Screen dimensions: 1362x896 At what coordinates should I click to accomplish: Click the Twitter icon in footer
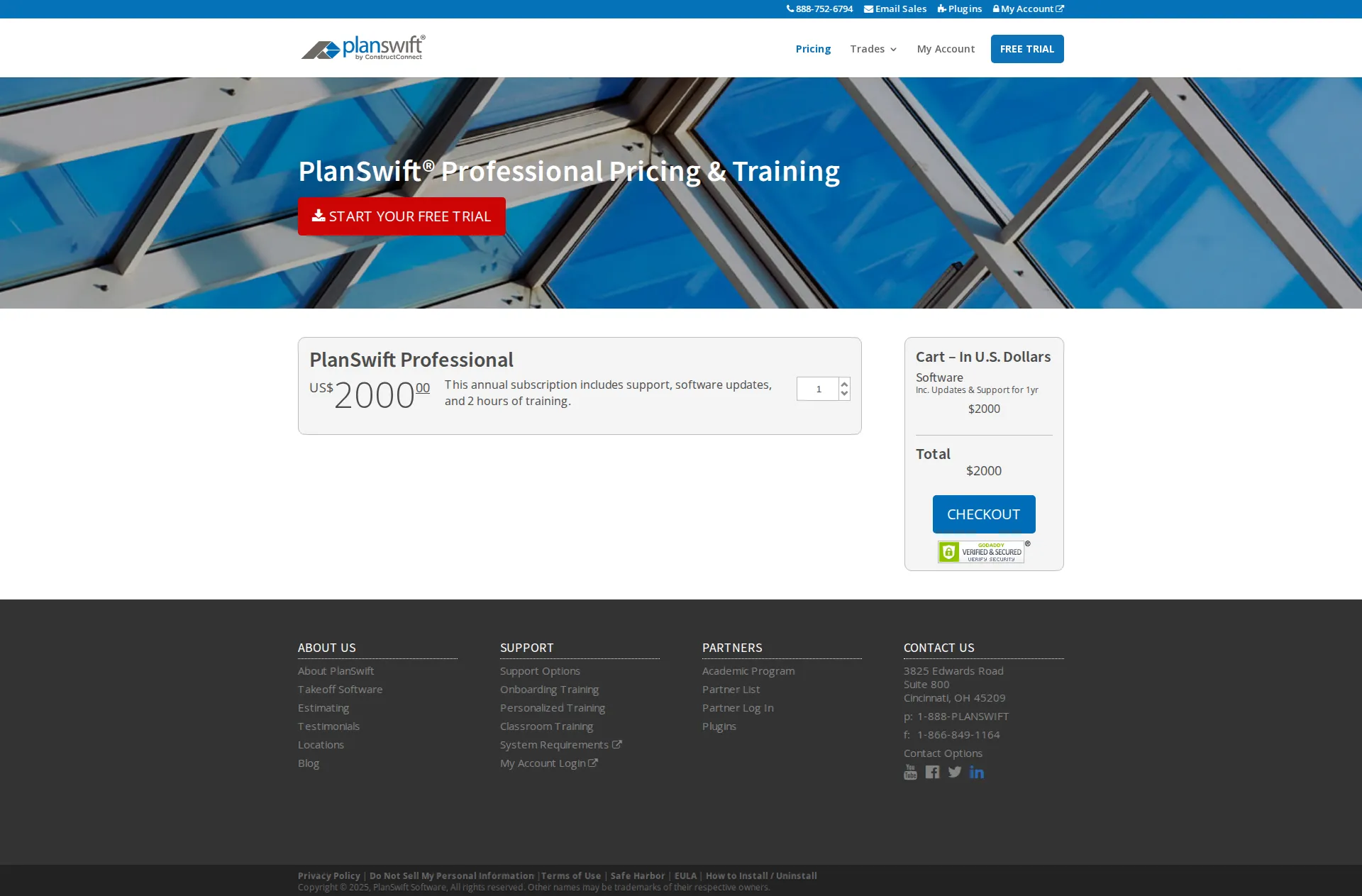pos(955,773)
